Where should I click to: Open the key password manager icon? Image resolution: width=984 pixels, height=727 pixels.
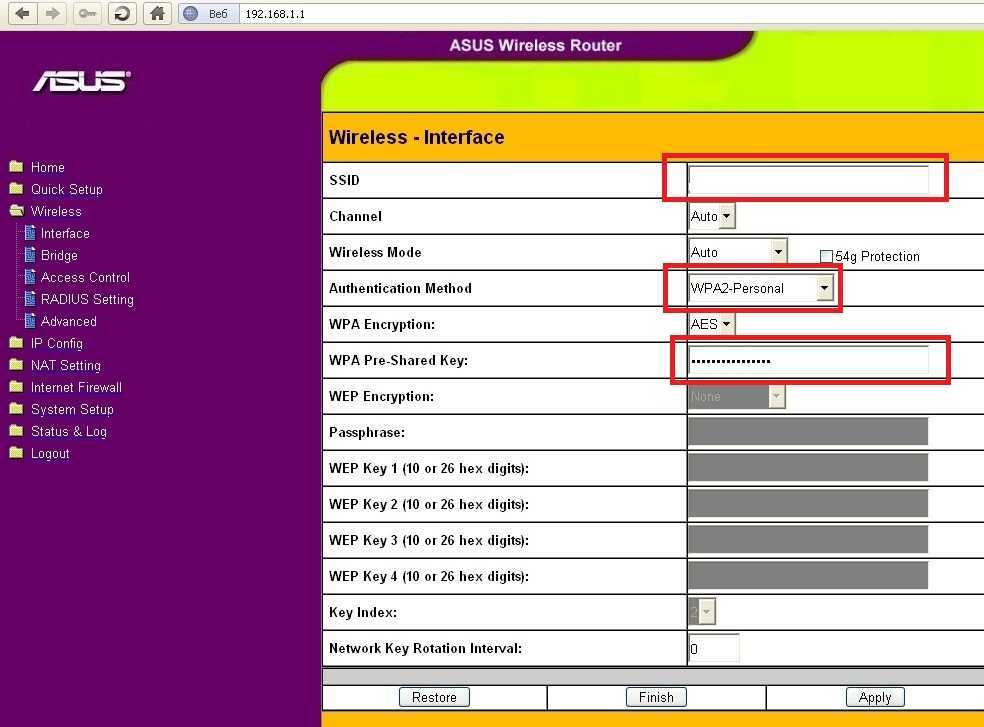click(87, 13)
